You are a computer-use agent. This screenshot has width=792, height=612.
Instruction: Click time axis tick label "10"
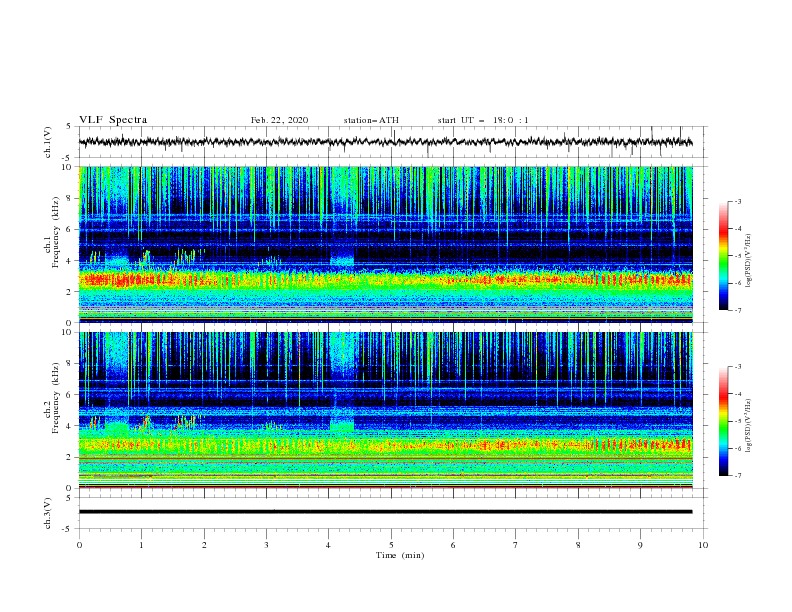point(703,545)
